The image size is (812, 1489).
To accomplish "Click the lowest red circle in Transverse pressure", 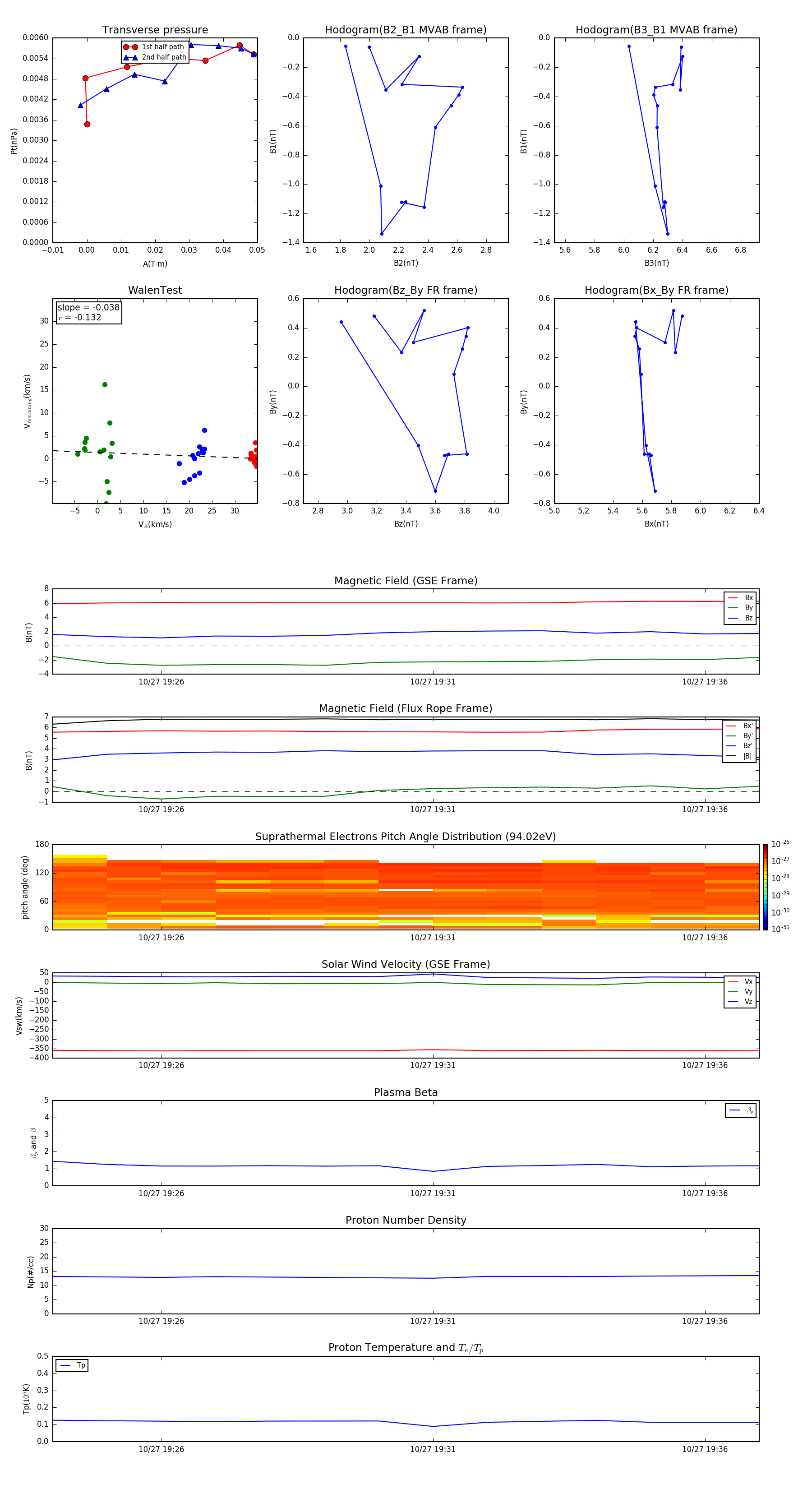I will (87, 124).
